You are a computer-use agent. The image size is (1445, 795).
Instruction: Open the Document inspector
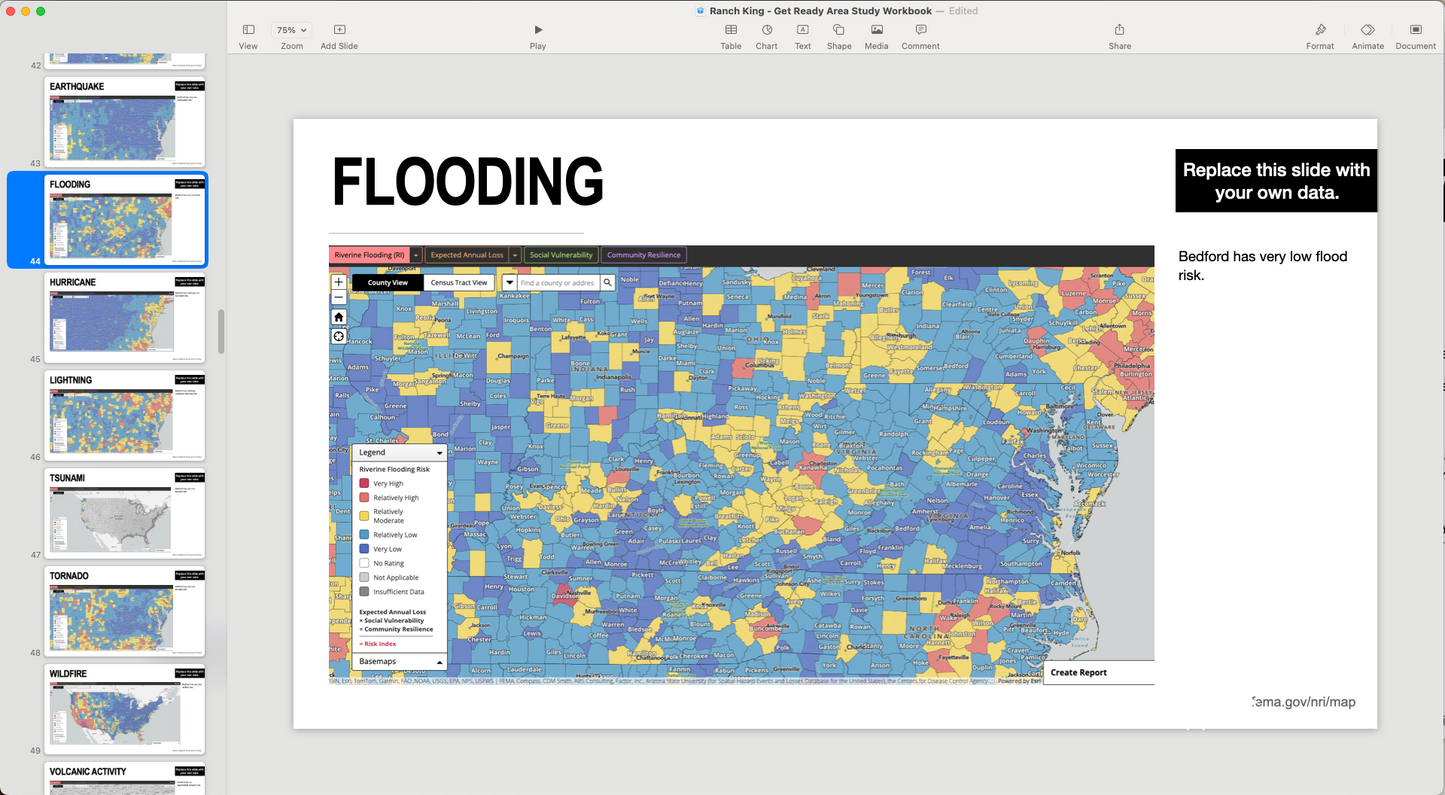tap(1415, 36)
